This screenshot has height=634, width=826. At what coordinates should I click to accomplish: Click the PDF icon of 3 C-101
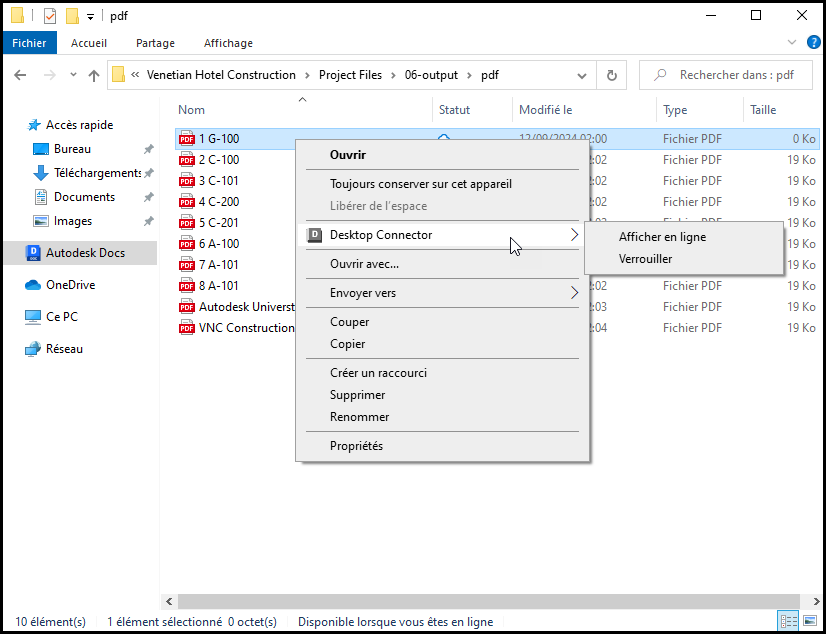(187, 181)
